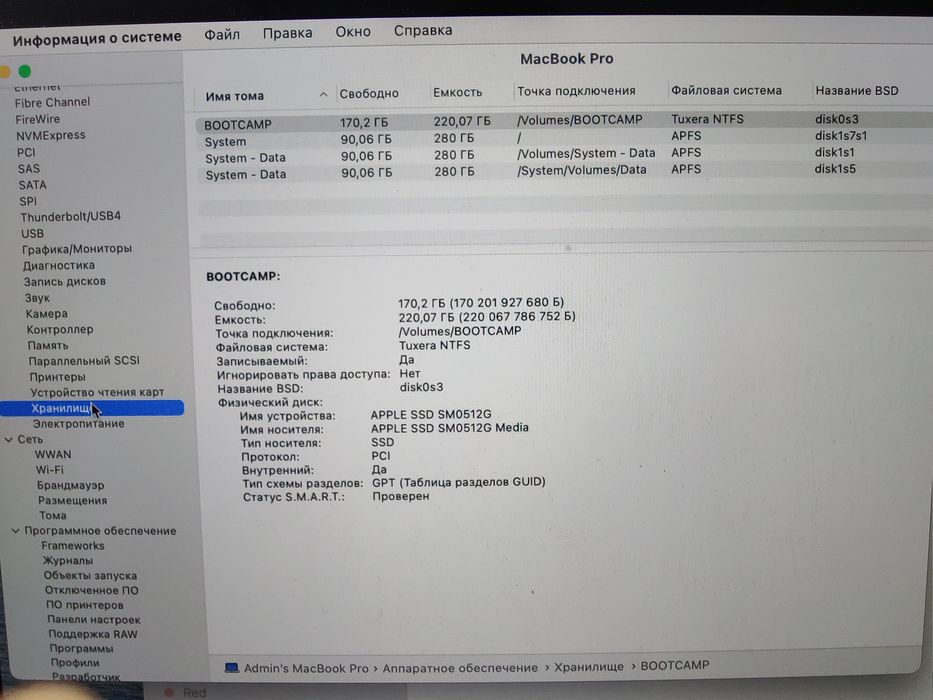Select Контроллер in sidebar
Viewport: 933px width, 700px height.
(x=60, y=330)
